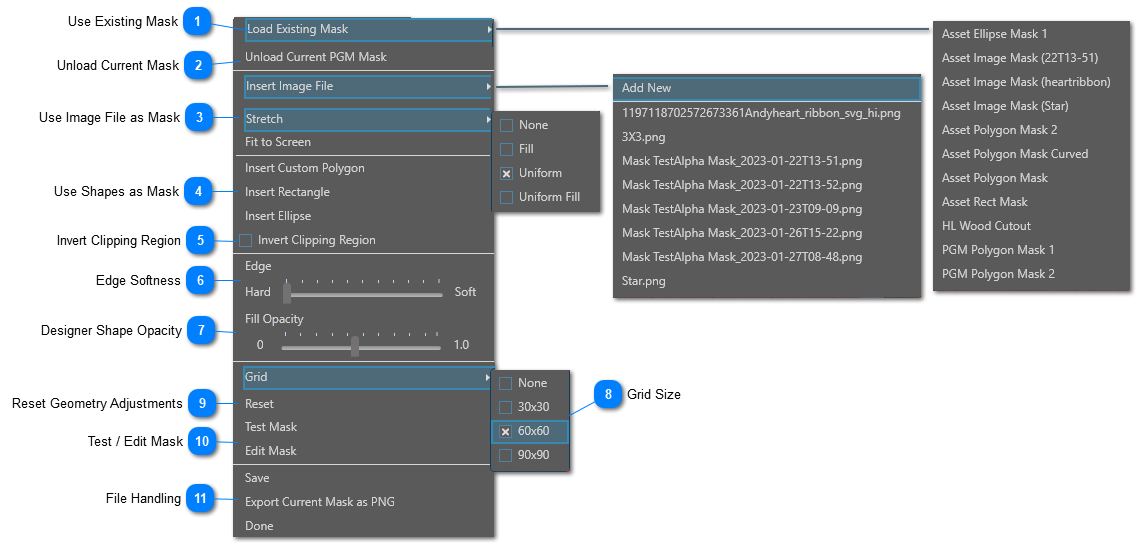Click callout badge 6 for Edge Softness

(200, 281)
